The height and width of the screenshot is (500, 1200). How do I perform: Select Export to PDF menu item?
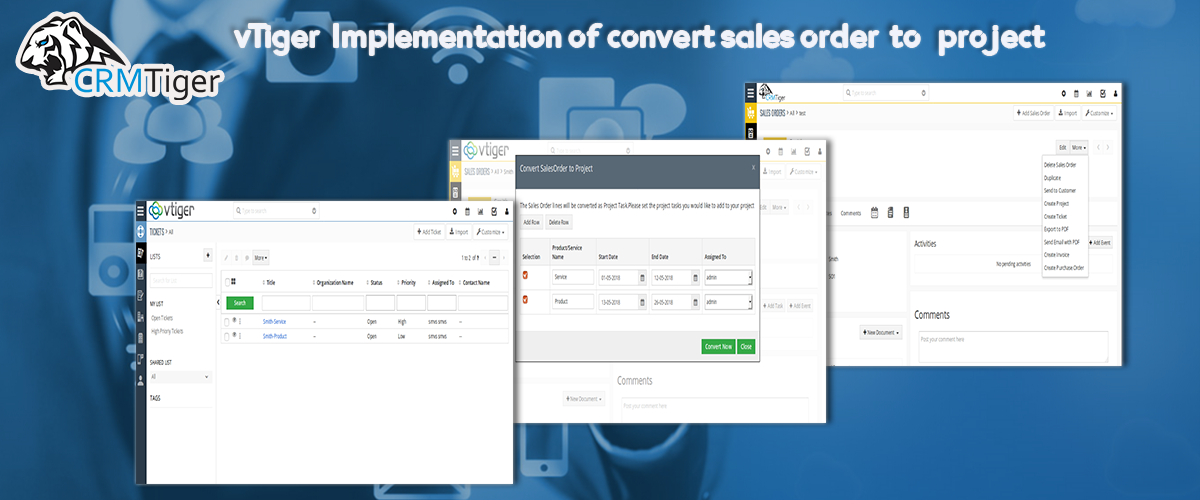(1056, 229)
